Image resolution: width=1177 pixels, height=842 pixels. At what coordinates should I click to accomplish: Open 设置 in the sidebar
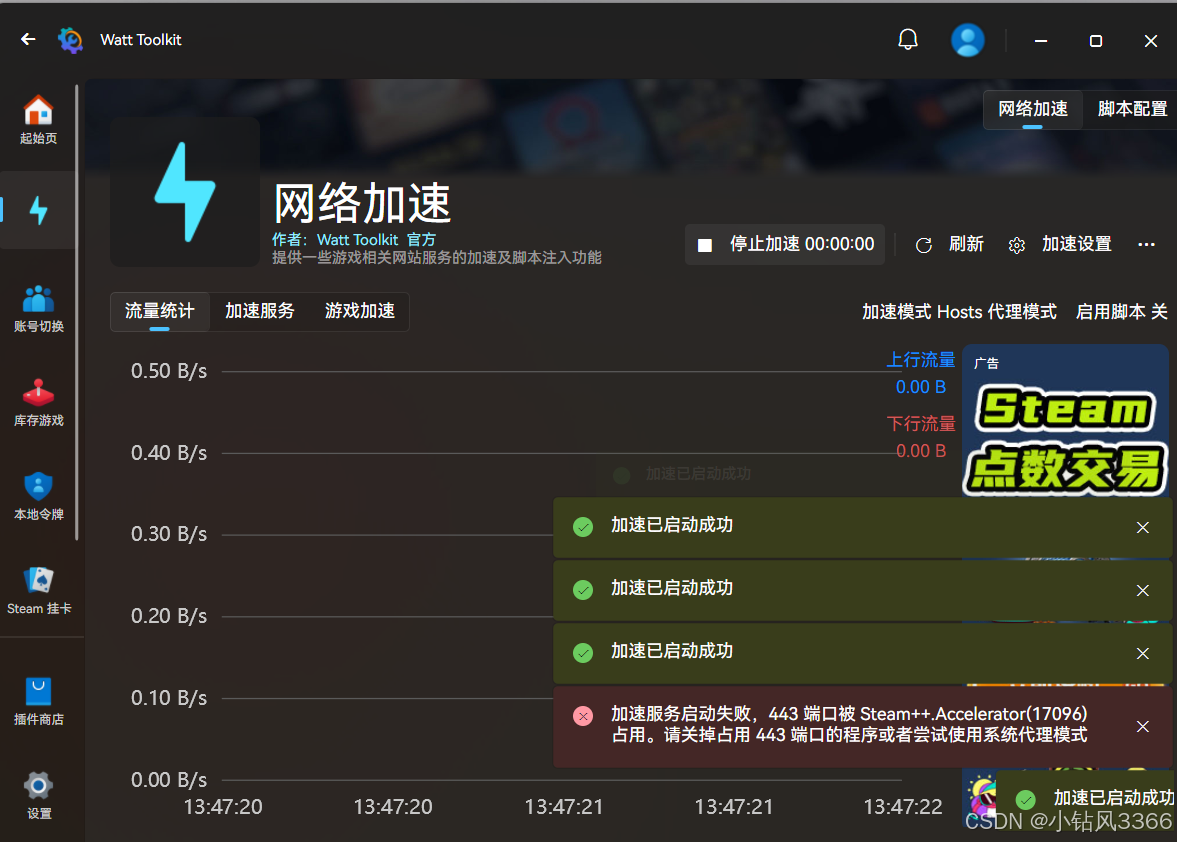38,796
